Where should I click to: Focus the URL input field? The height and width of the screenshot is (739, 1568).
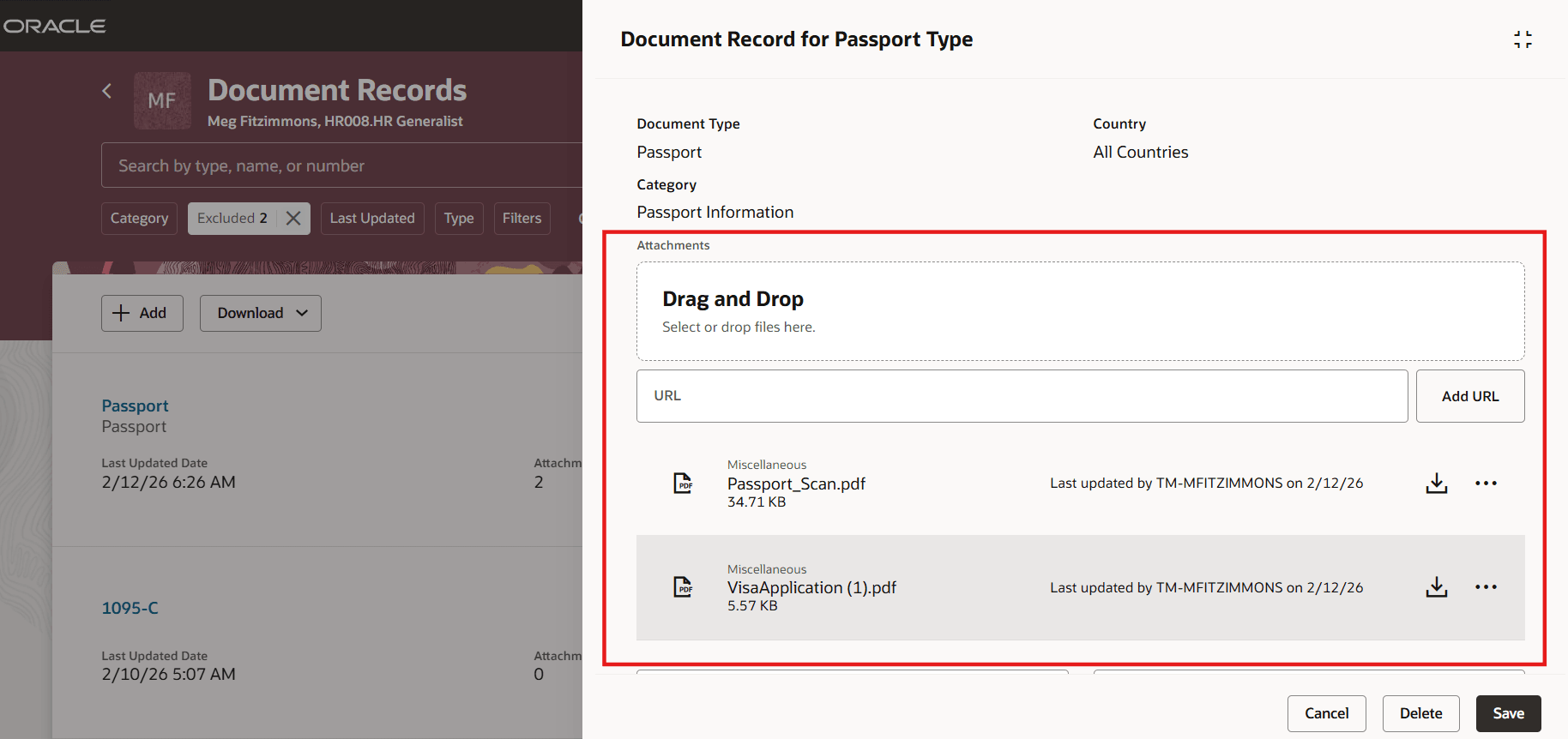point(1022,396)
